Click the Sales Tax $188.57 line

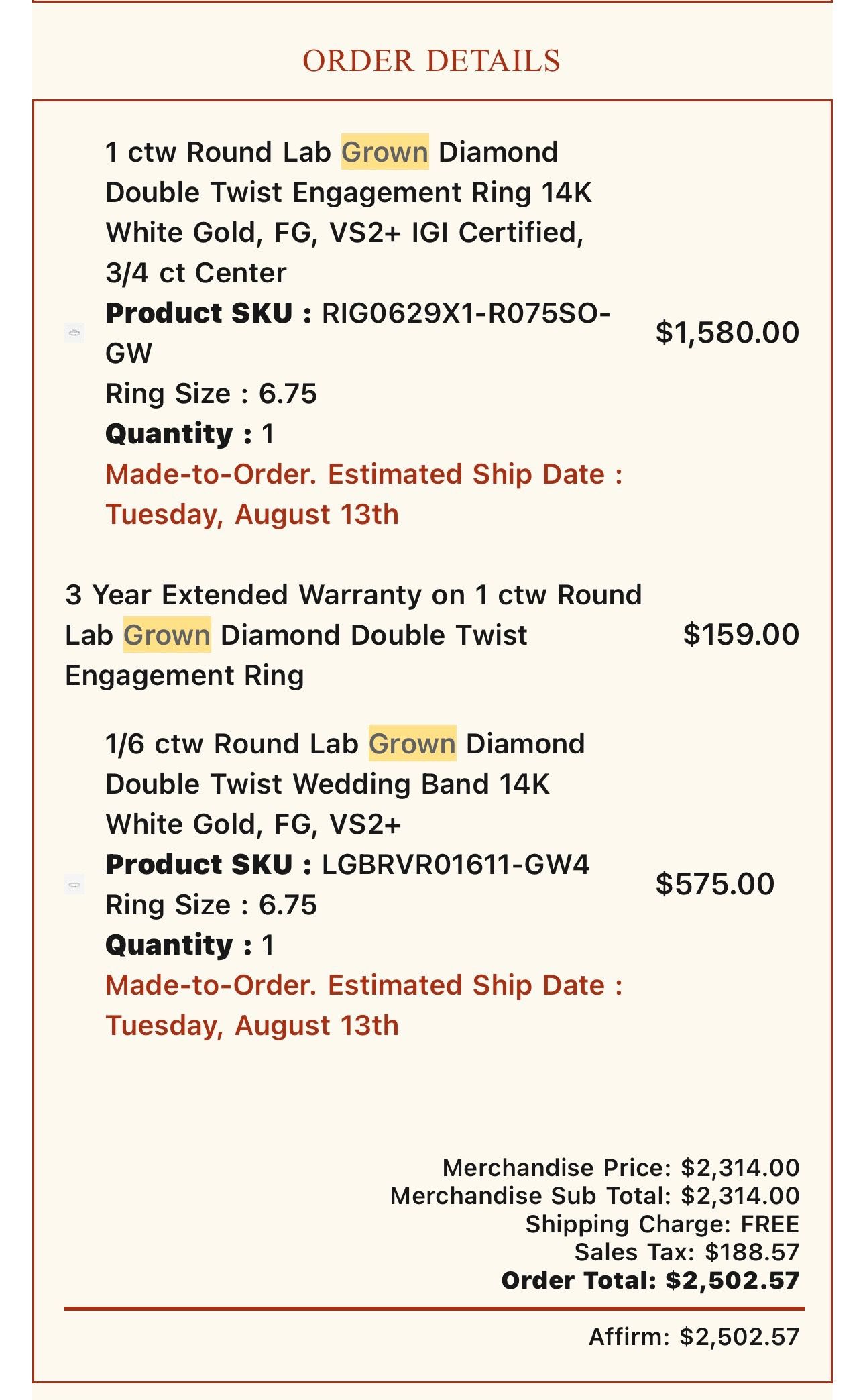[687, 1252]
